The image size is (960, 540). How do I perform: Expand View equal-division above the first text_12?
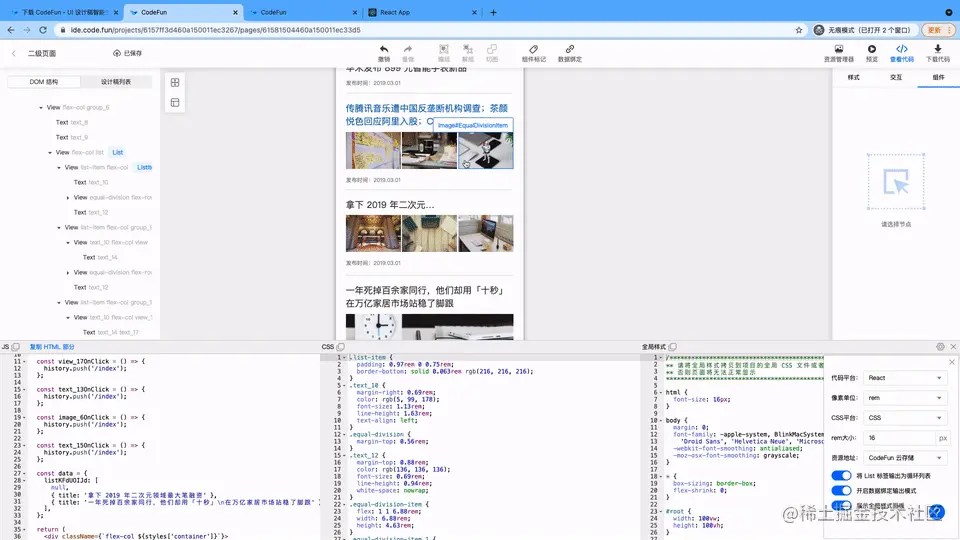point(68,198)
